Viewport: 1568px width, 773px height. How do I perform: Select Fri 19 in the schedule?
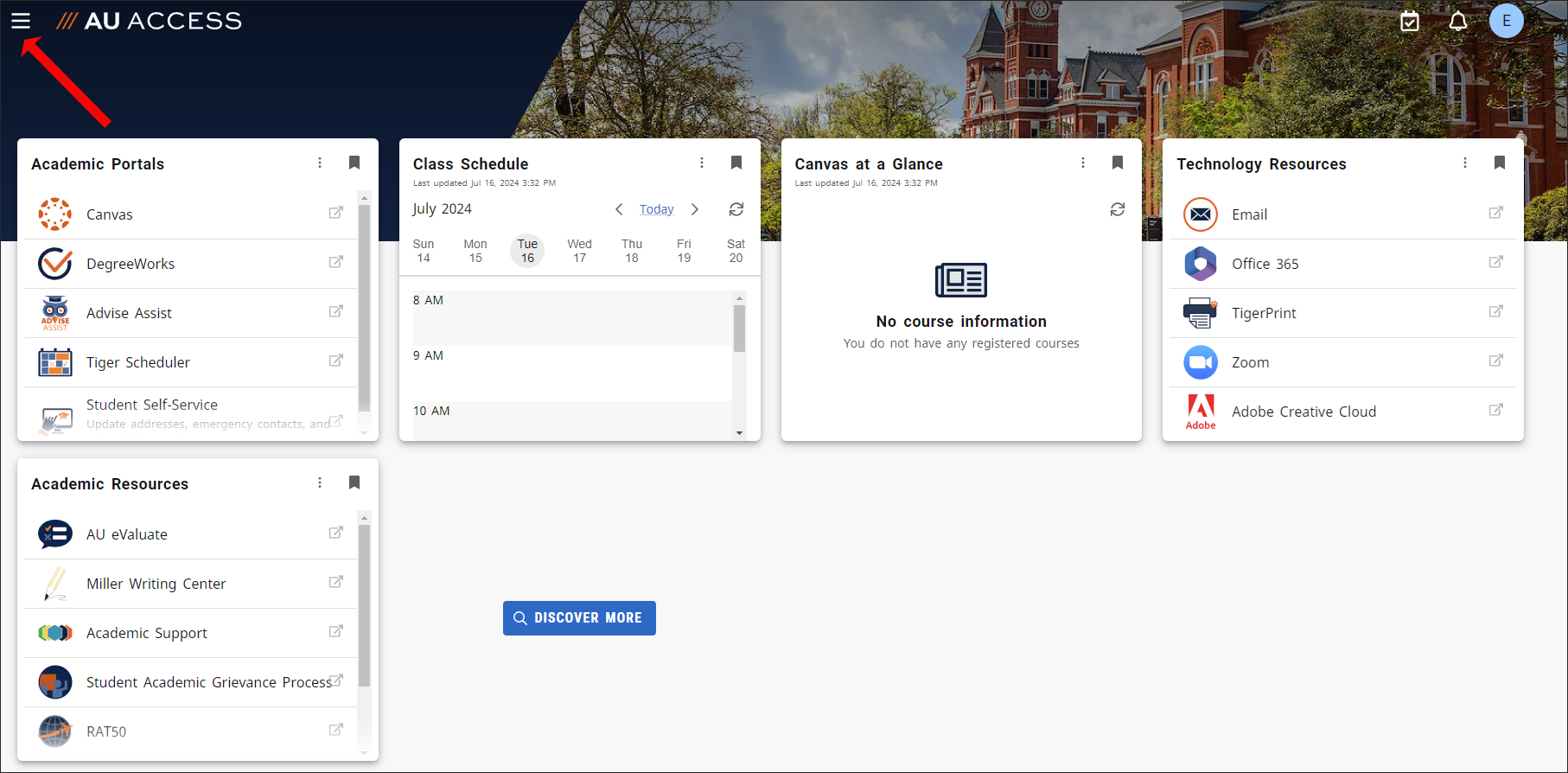point(684,251)
